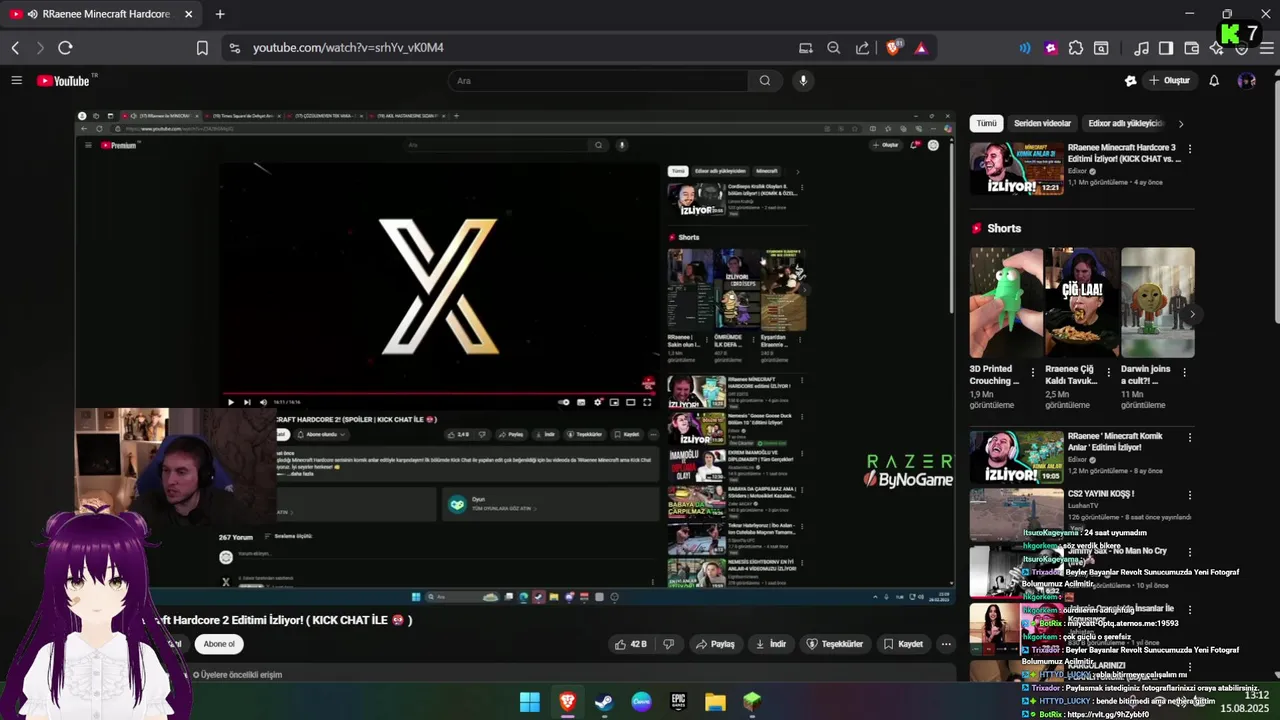Show next Shorts with right arrow
Viewport: 1280px width, 720px height.
click(x=1192, y=314)
